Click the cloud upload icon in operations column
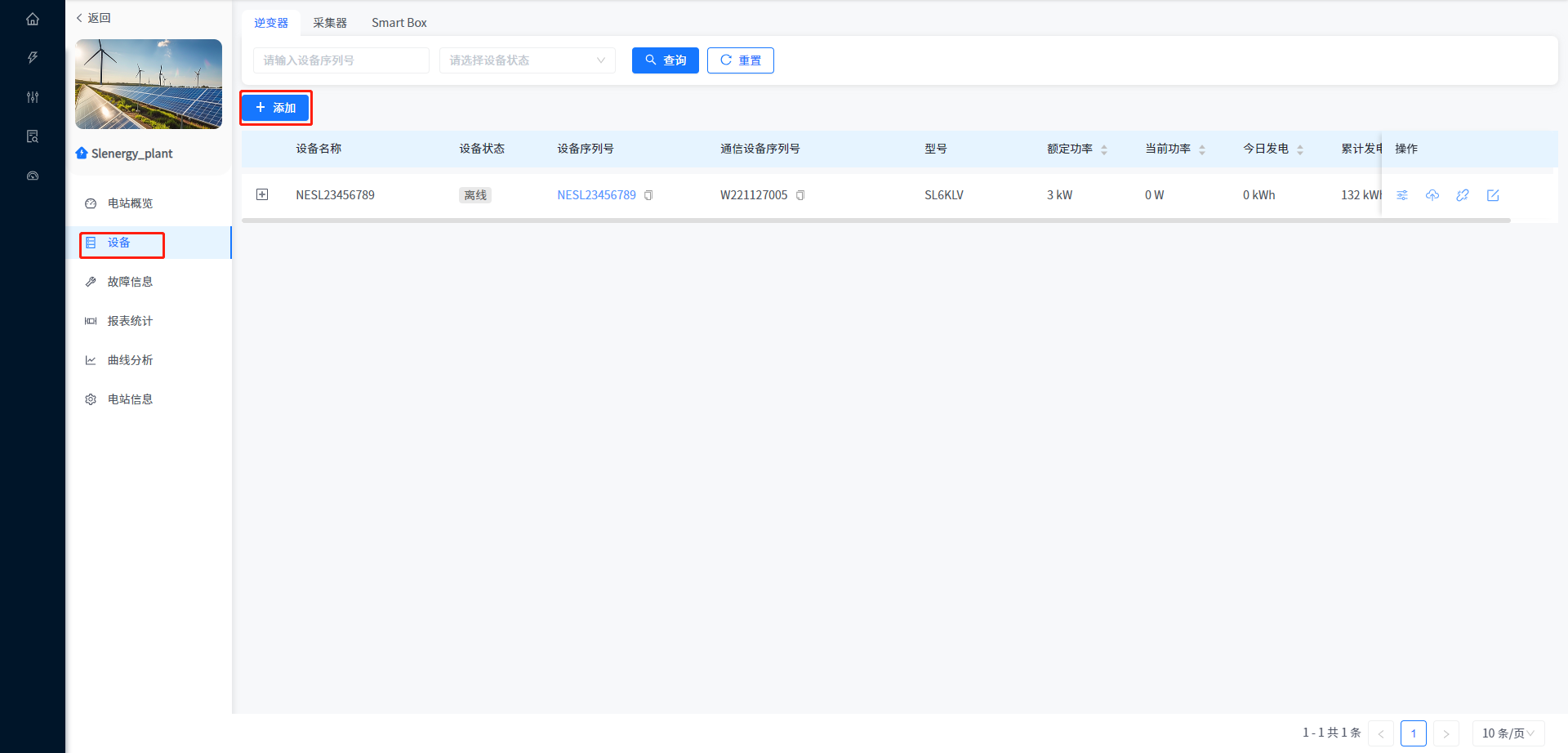Screen dimensions: 1568x753 1432,195
